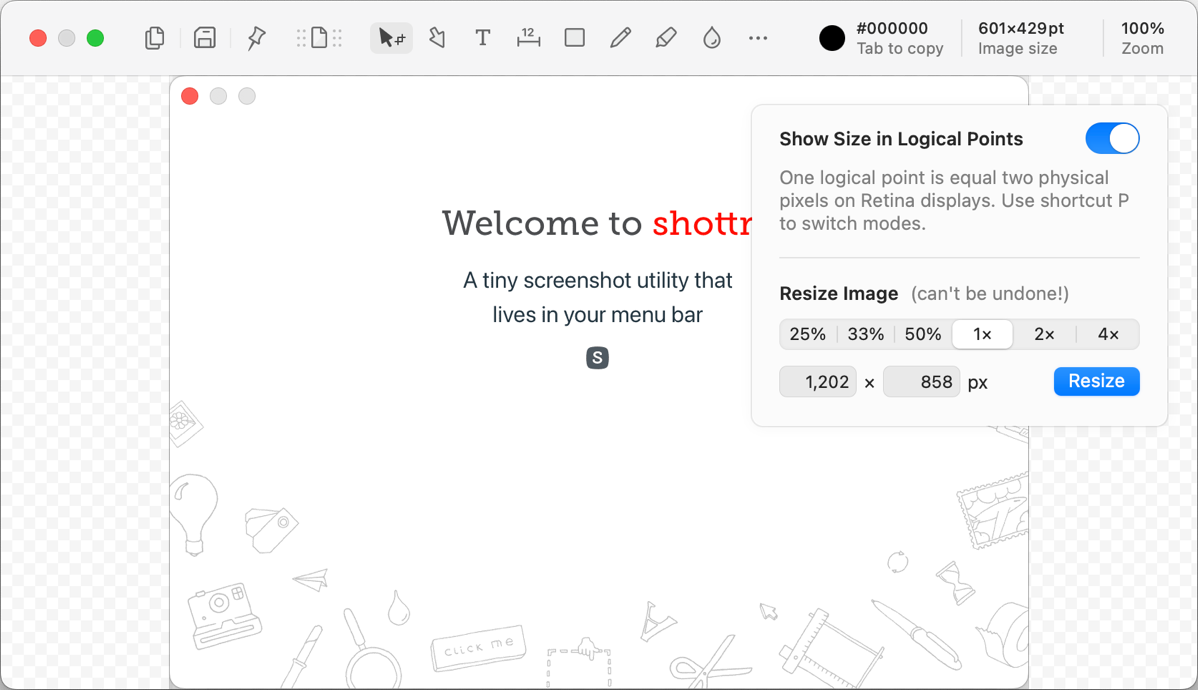
Task: Select the 25% resize option
Action: click(x=808, y=335)
